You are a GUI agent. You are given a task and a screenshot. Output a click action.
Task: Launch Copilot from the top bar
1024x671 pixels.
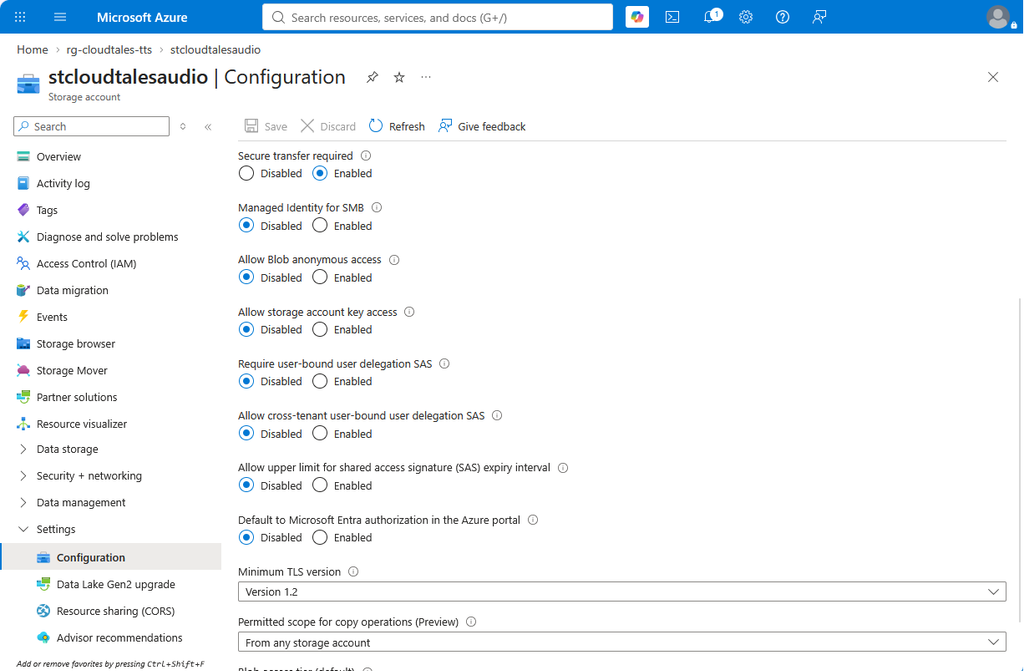click(x=637, y=17)
